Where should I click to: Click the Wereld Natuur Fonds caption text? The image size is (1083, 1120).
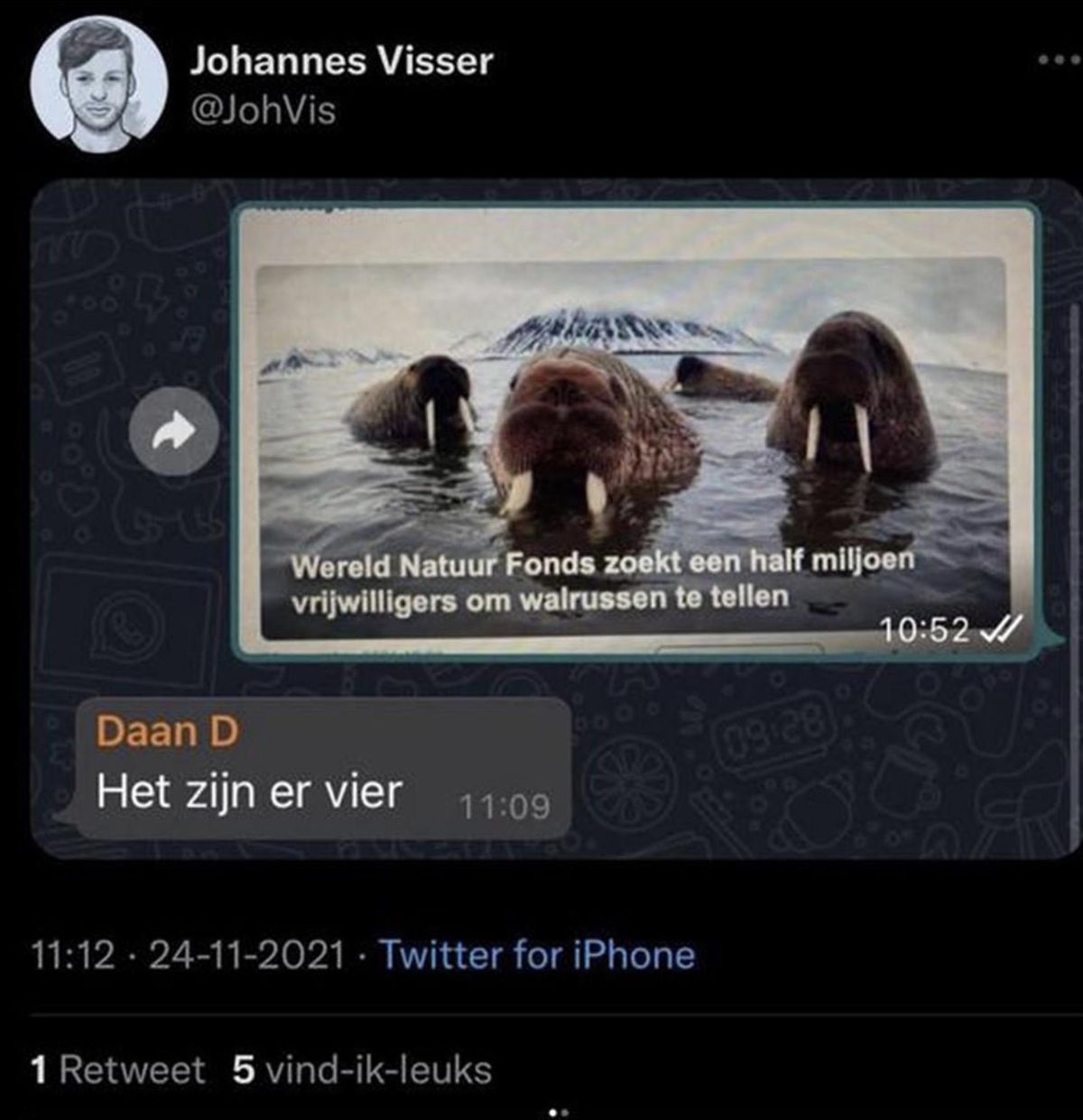(x=603, y=579)
